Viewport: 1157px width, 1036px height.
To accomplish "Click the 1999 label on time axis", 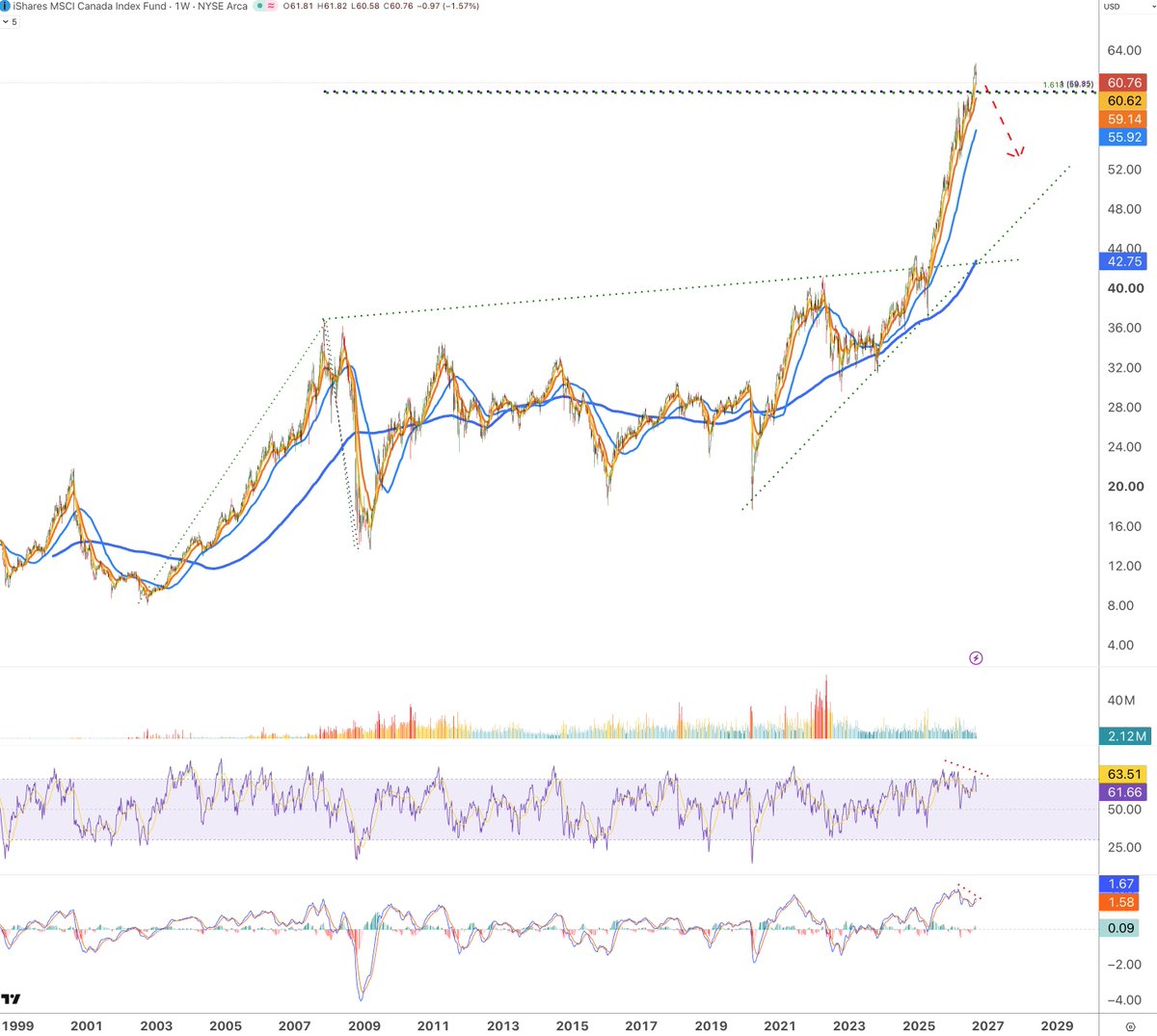I will pos(17,1025).
